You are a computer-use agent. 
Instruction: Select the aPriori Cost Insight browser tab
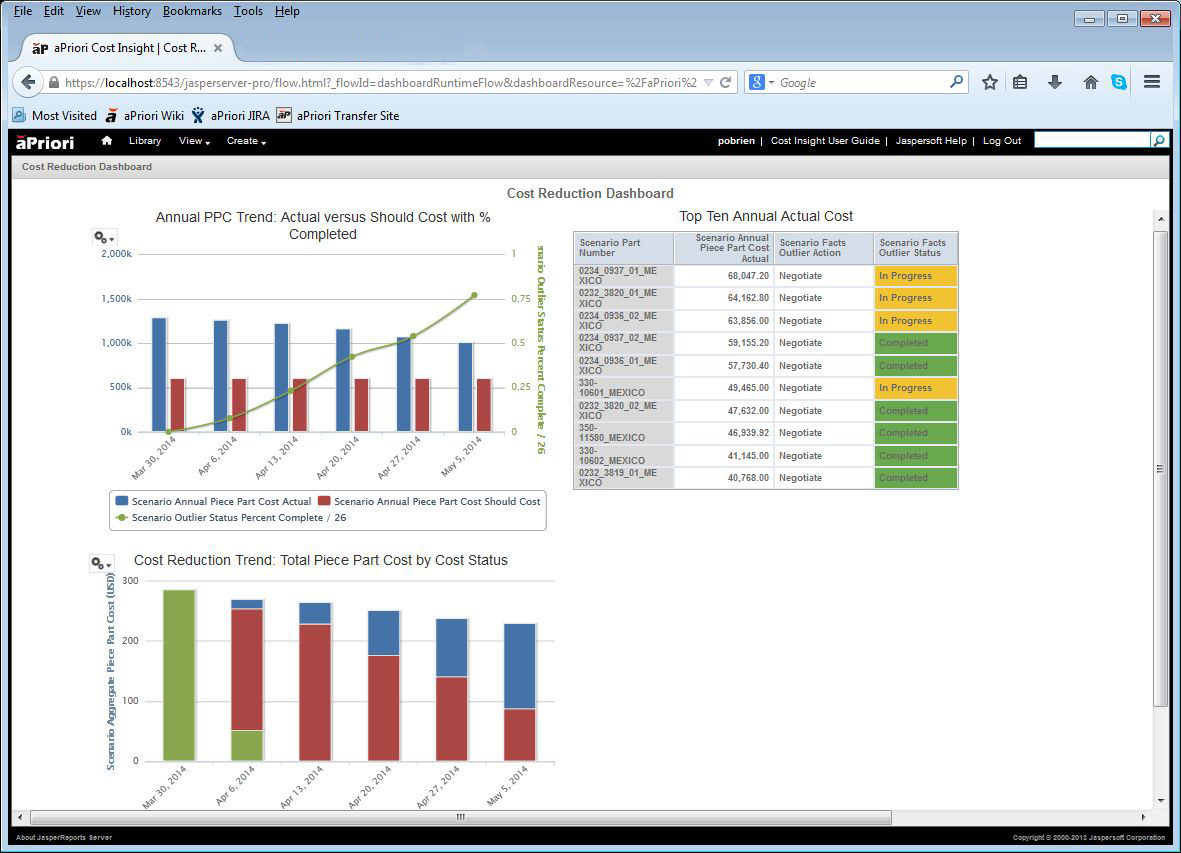[x=125, y=47]
